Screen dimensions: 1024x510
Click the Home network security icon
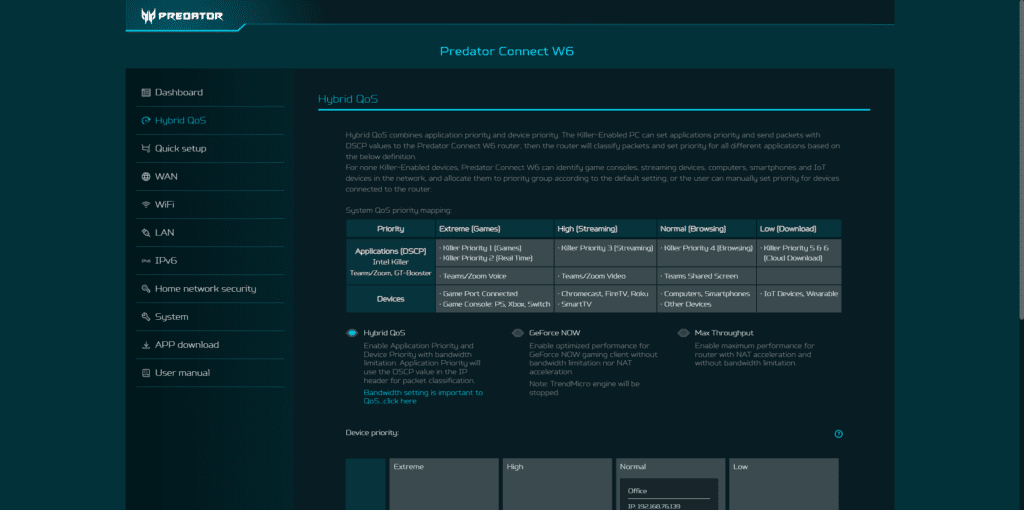[x=146, y=289]
